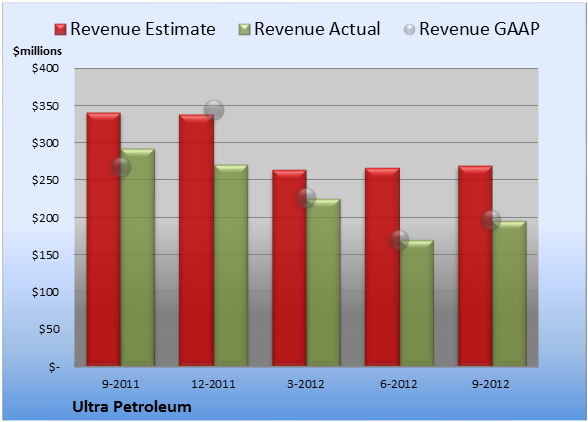Click the $250 axis label
Screen dimensions: 588x422
pos(45,180)
